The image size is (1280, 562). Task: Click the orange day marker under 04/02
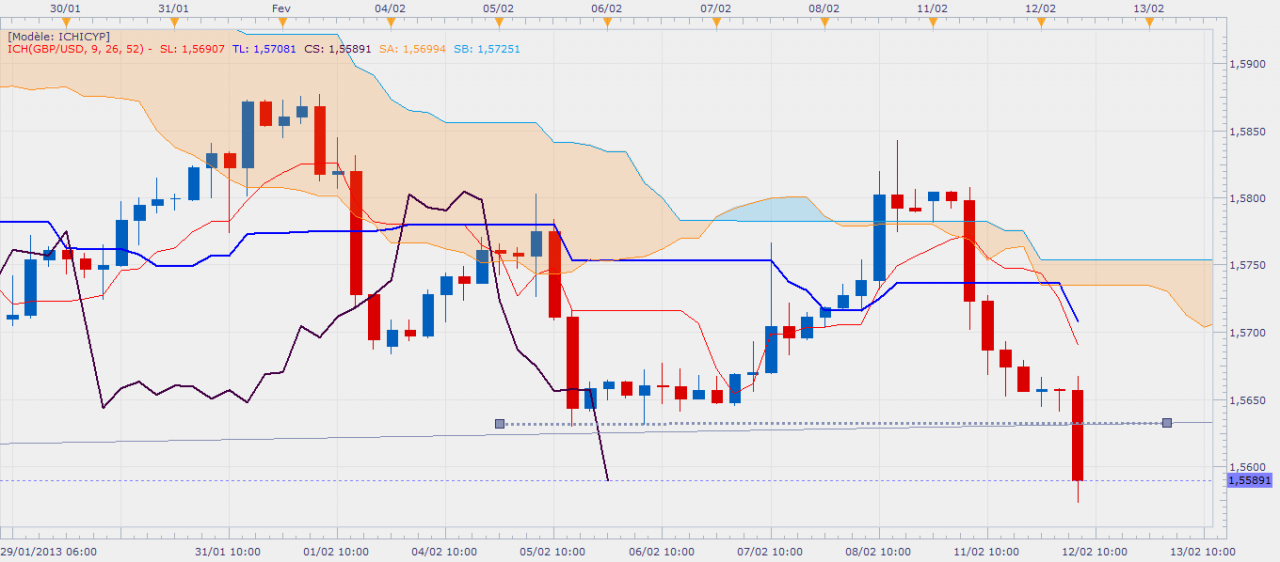tap(390, 21)
